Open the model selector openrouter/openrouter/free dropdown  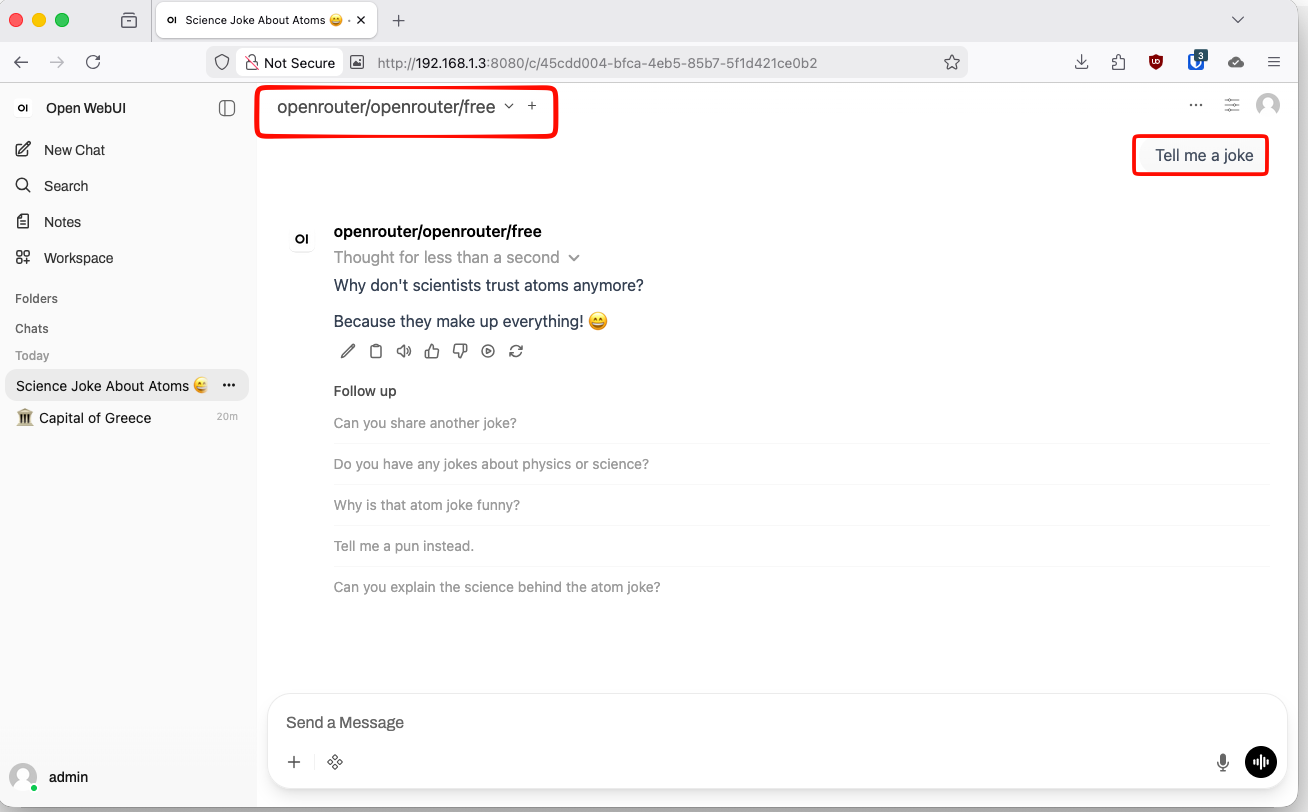[395, 107]
